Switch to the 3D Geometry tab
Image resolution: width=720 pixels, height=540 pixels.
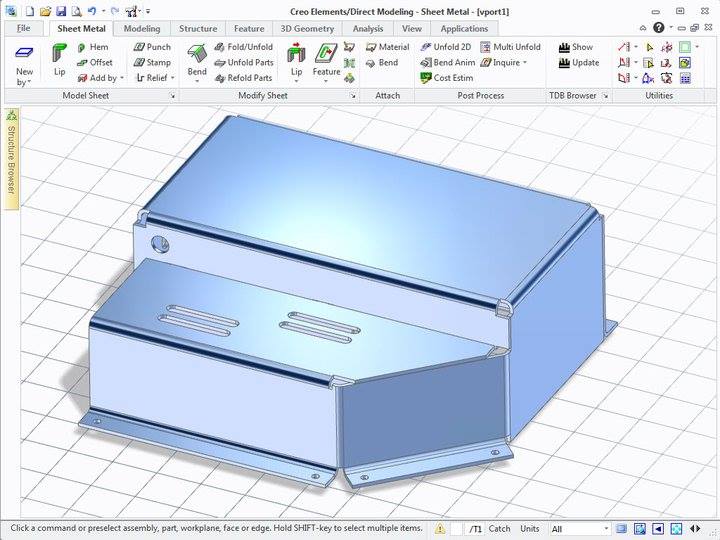pos(307,28)
